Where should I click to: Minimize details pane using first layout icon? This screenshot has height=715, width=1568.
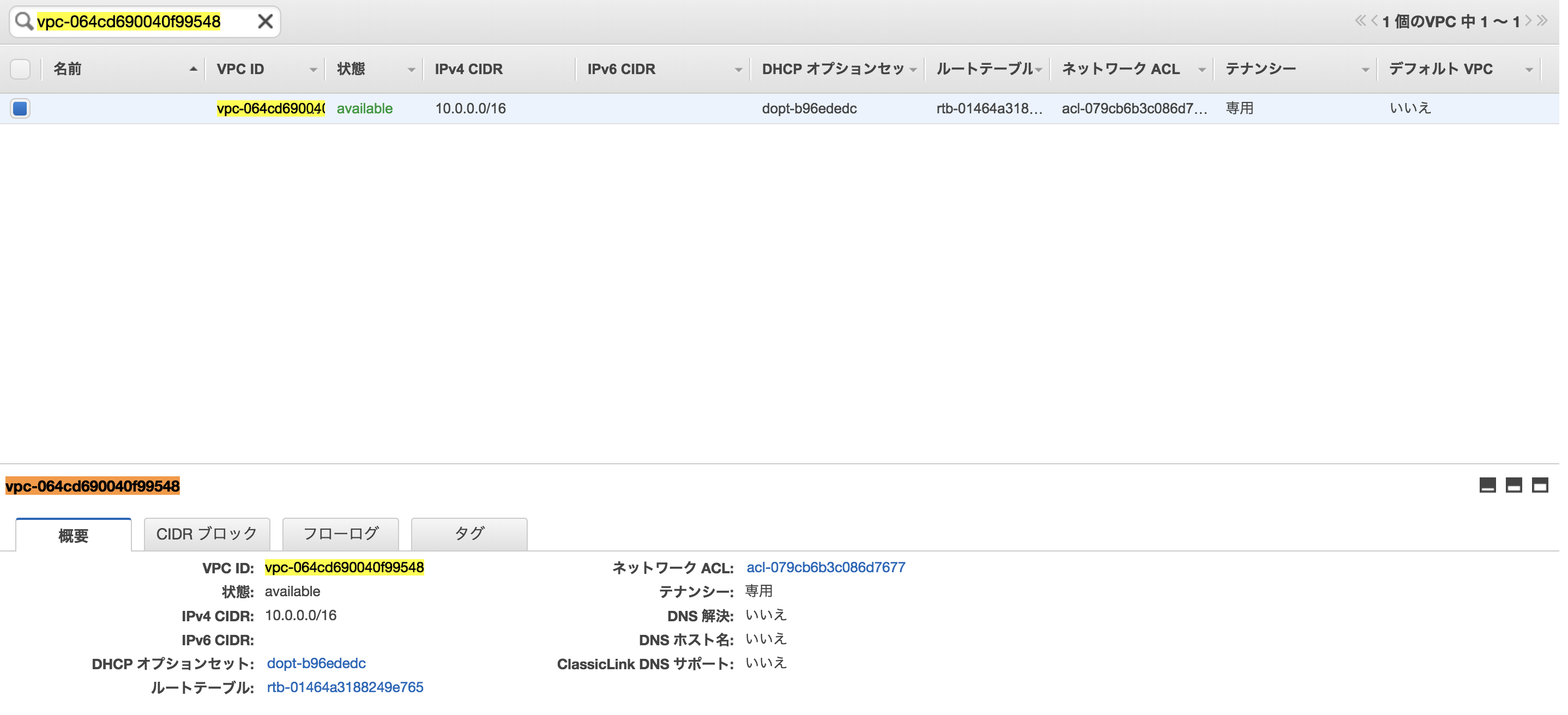(x=1487, y=485)
